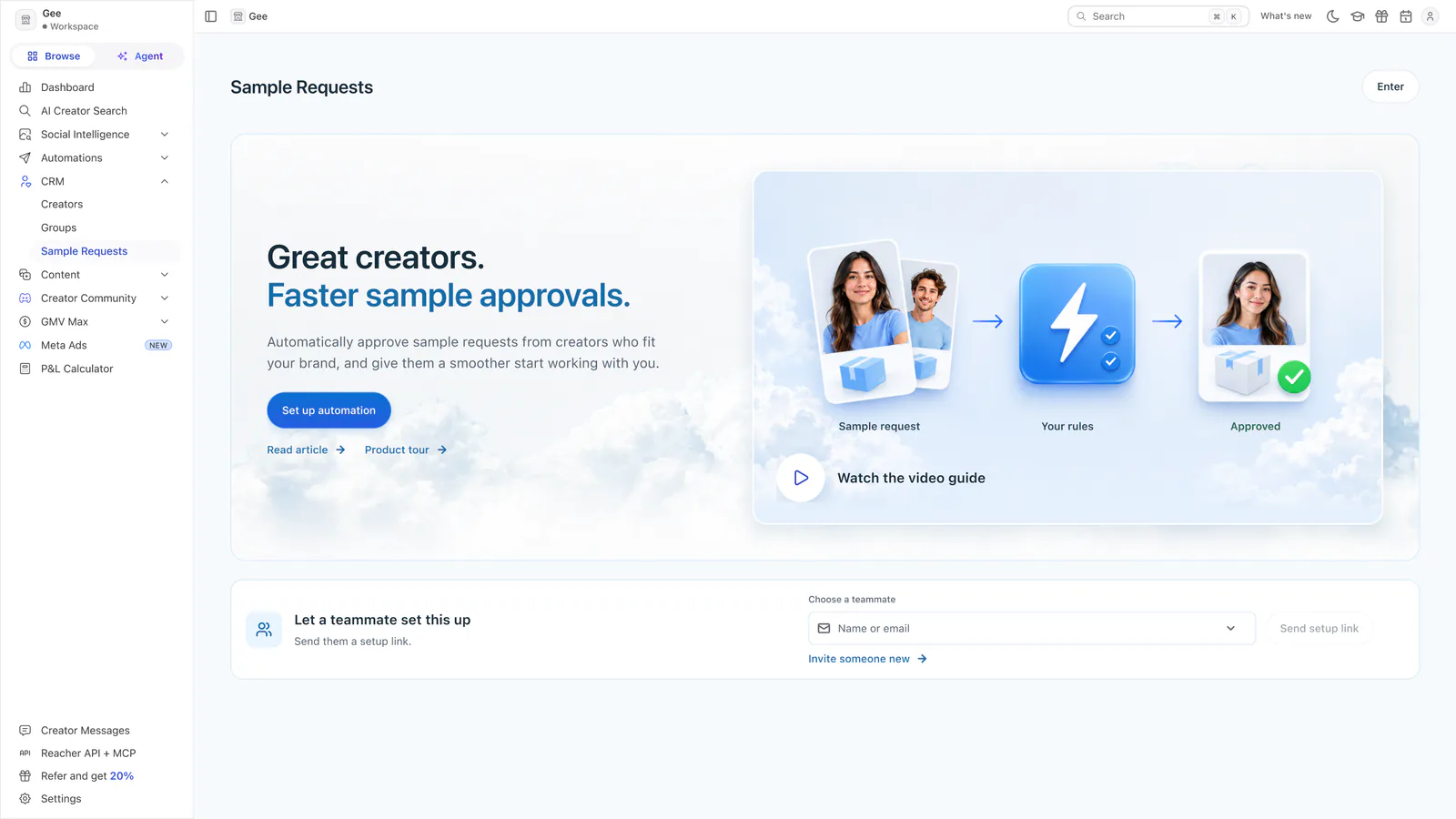The width and height of the screenshot is (1456, 819).
Task: Expand the Content section chevron
Action: coord(165,275)
